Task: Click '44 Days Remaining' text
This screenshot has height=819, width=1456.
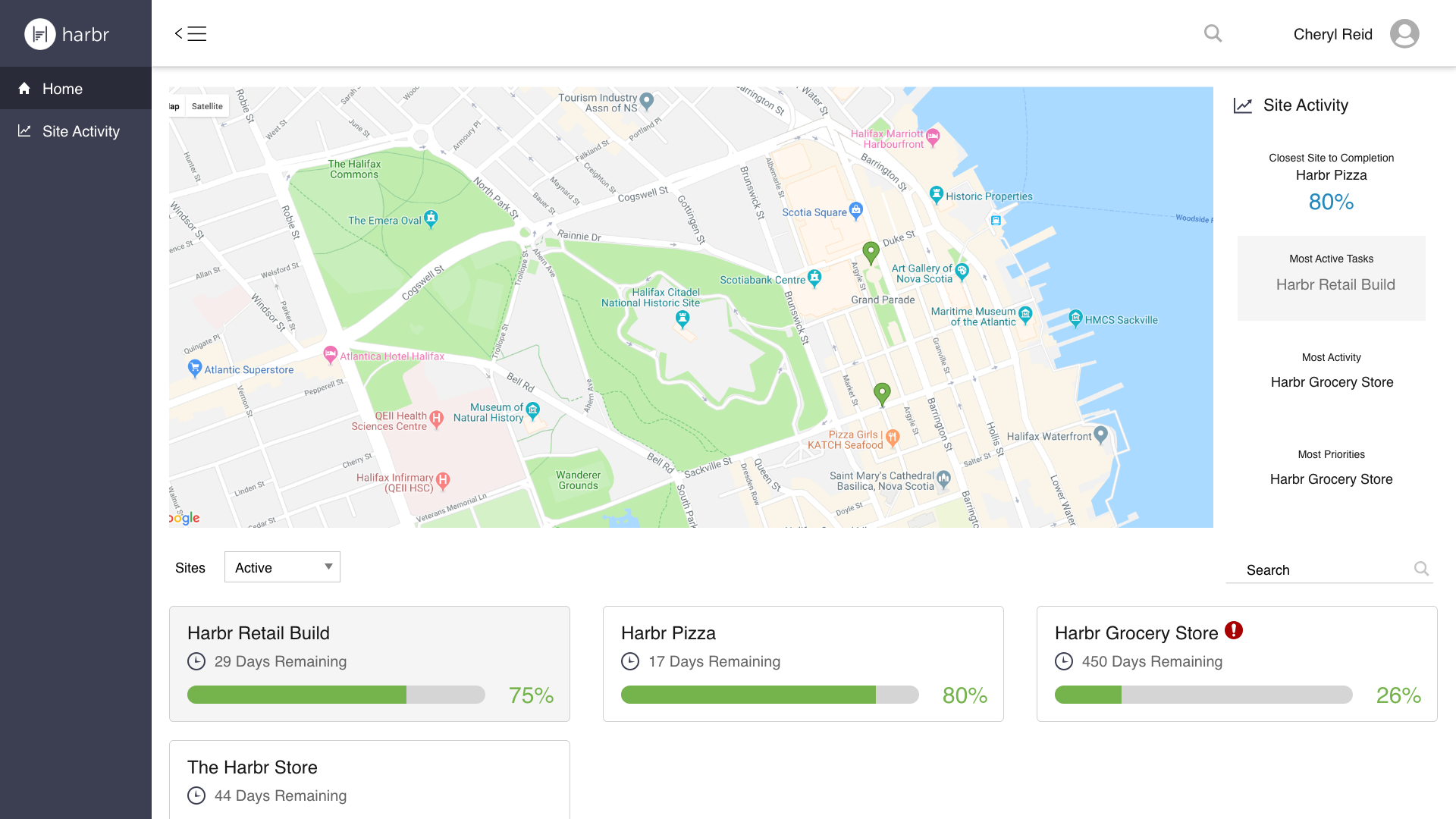Action: point(281,795)
